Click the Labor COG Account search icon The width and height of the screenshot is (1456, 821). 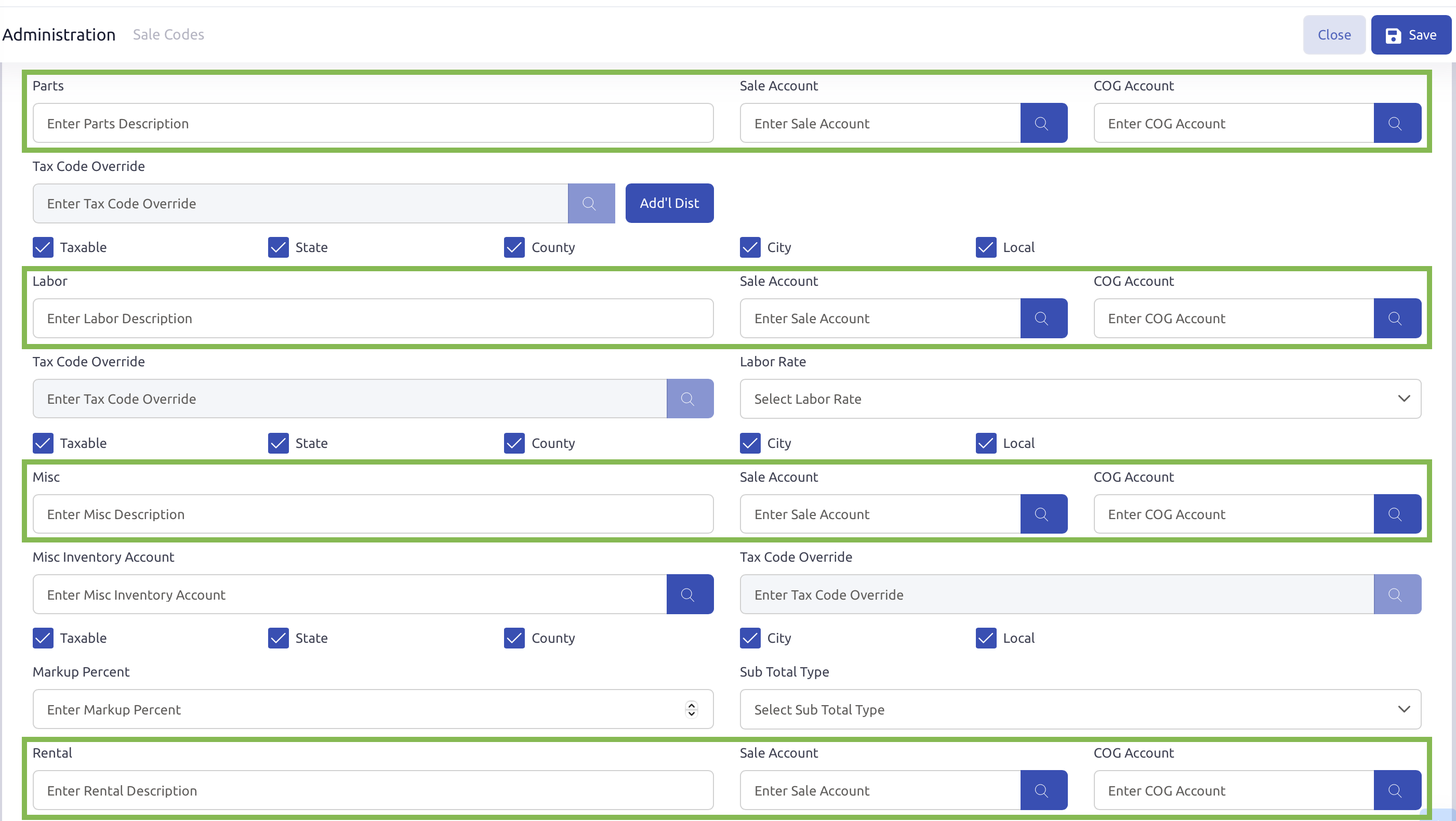(1397, 318)
